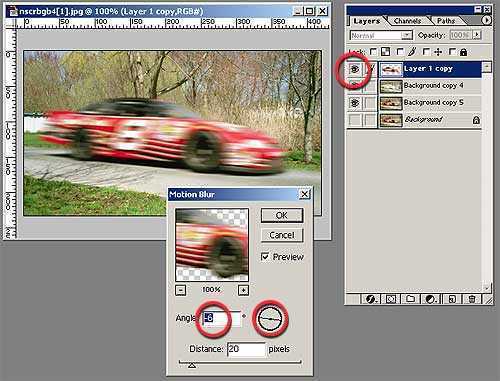The width and height of the screenshot is (500, 381).
Task: Click the zoom out minus button in Motion Blur
Action: click(181, 290)
